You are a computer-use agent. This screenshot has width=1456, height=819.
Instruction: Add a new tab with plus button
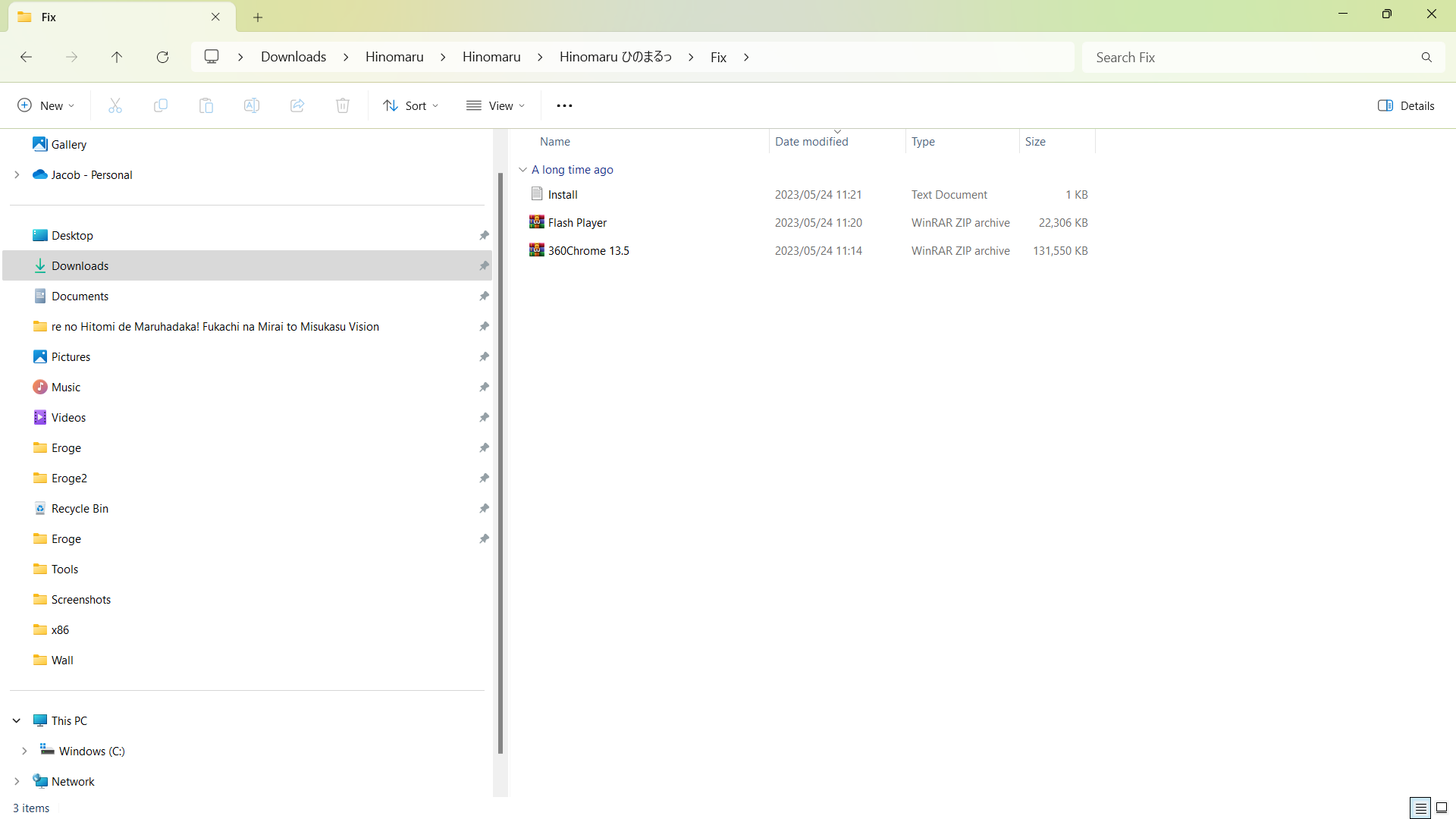click(x=258, y=17)
